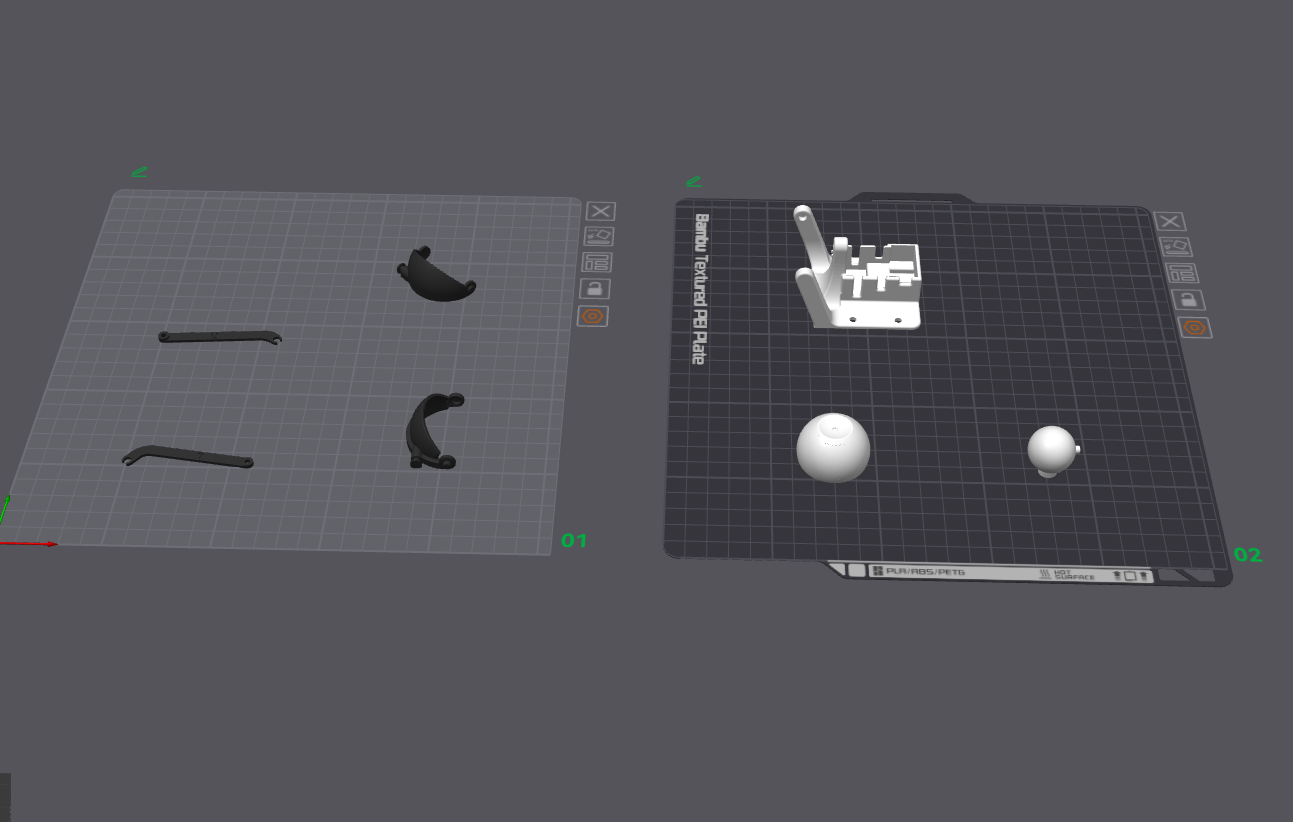
Task: Remove all objects from plate 02
Action: pos(1169,222)
